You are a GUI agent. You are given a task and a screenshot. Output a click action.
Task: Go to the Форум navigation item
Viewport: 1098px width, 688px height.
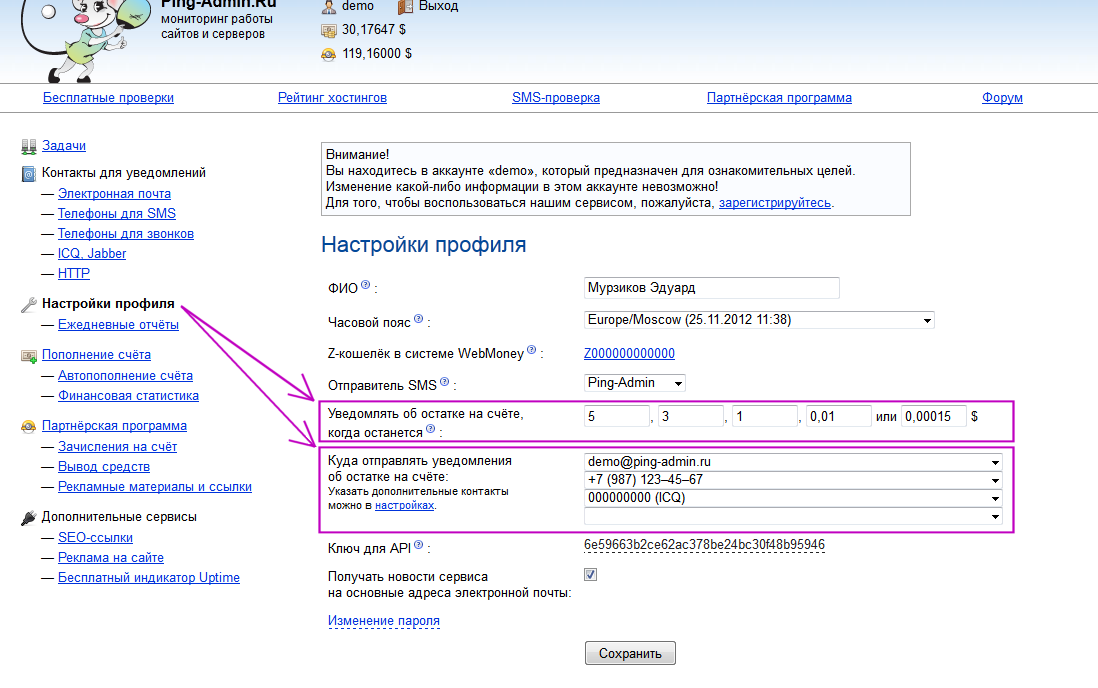(1001, 97)
